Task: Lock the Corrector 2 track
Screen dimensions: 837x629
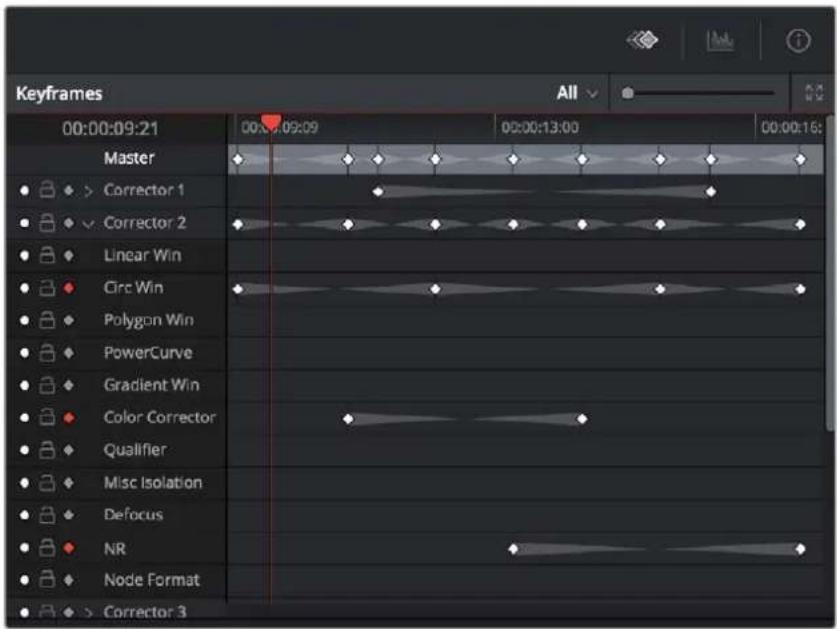Action: coord(47,222)
